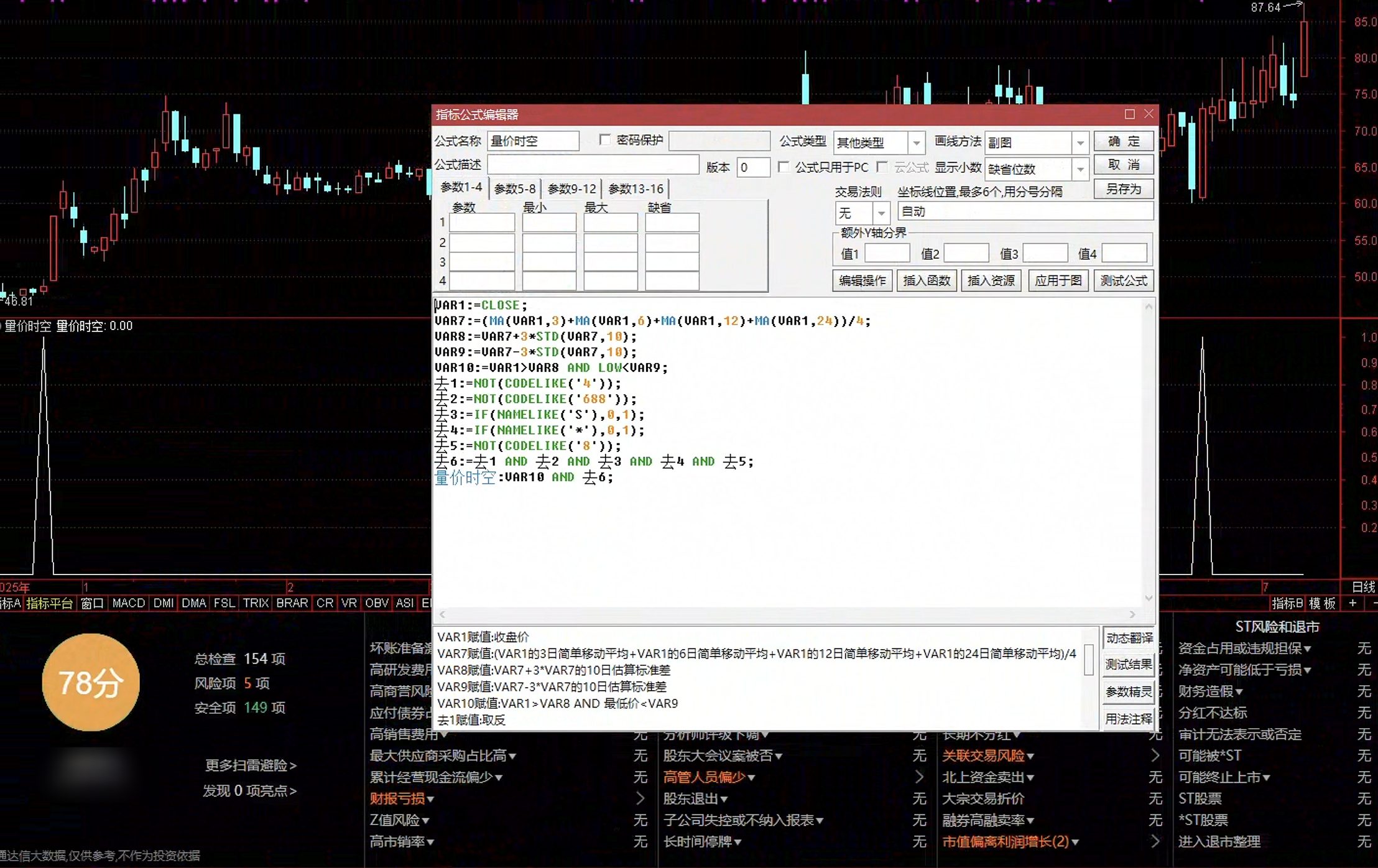Click the parameter 1 name field
Viewport: 1378px width, 868px height.
(482, 223)
